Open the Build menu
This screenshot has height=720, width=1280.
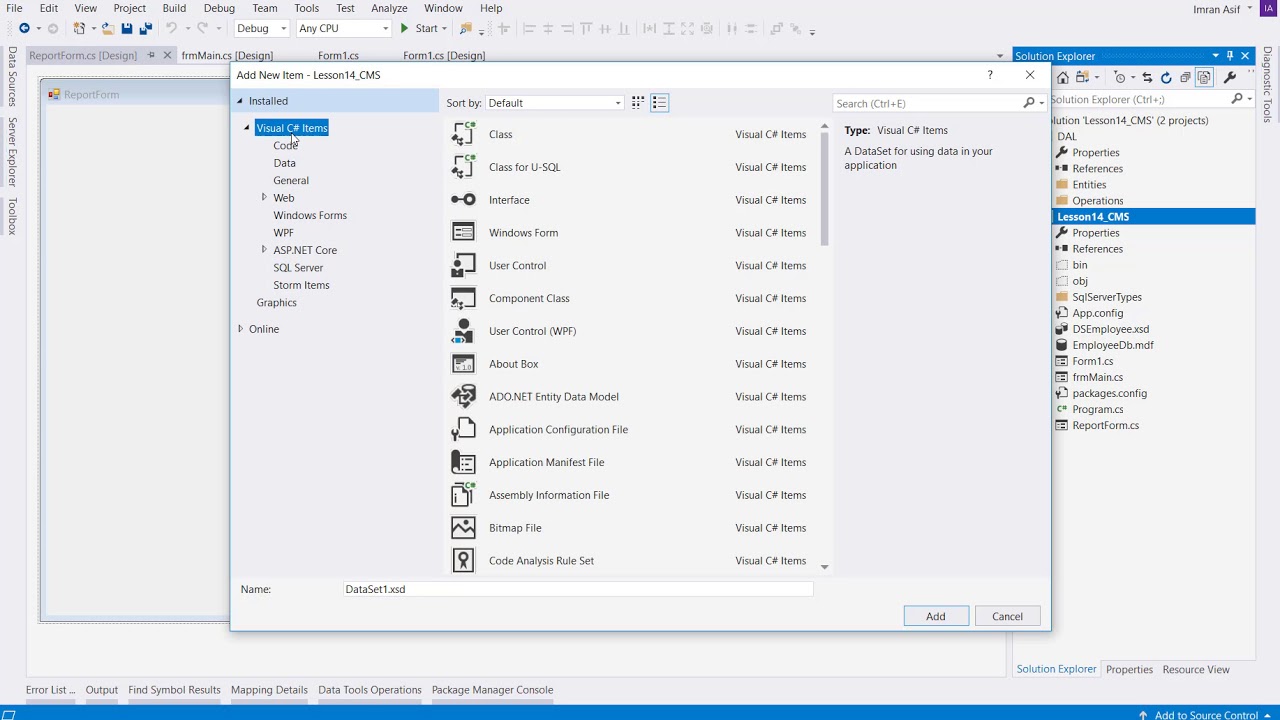point(174,8)
